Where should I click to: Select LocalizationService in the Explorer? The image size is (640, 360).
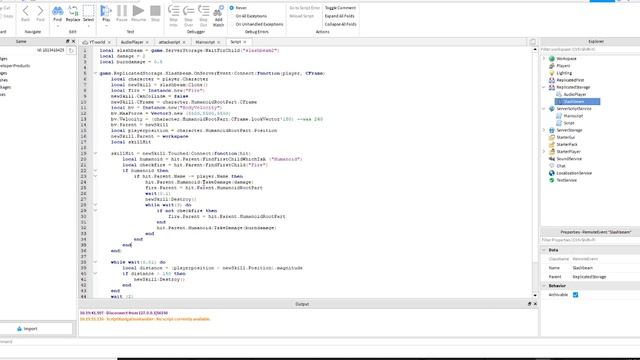click(x=574, y=173)
